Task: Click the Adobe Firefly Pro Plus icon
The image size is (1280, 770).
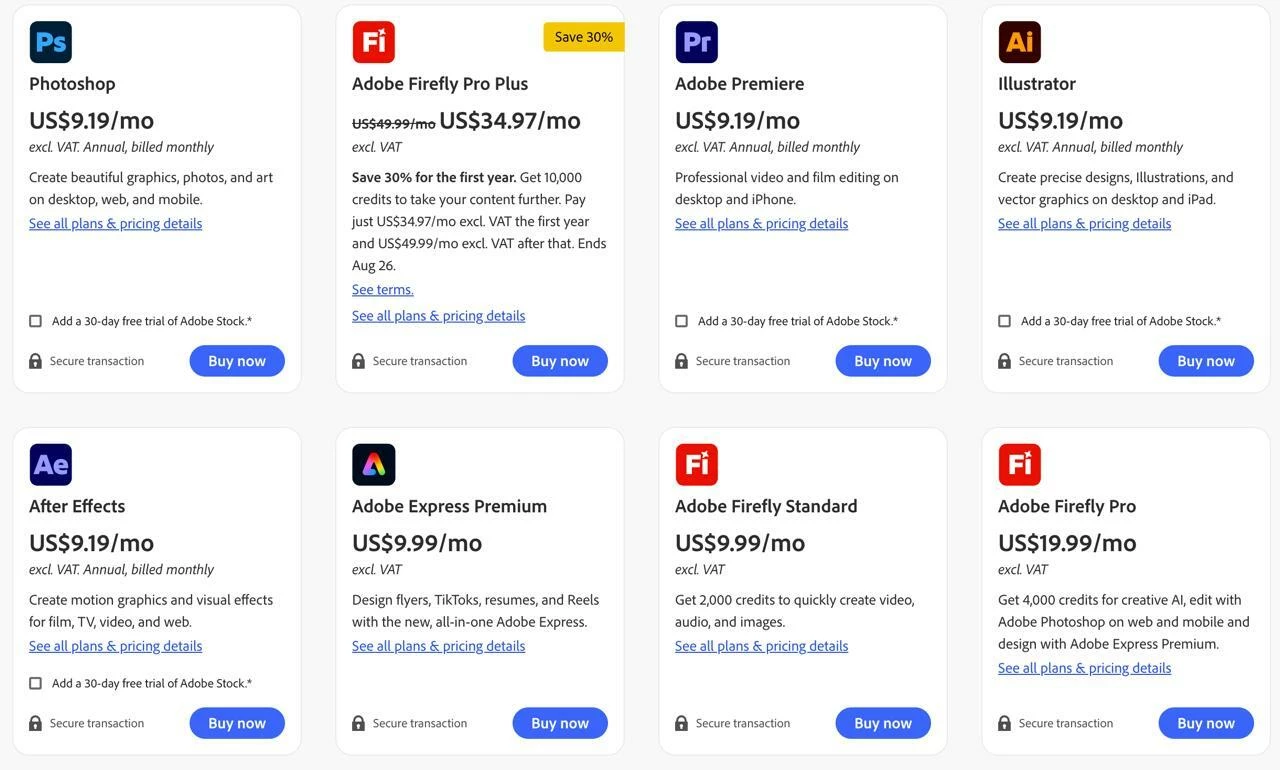Action: point(373,42)
